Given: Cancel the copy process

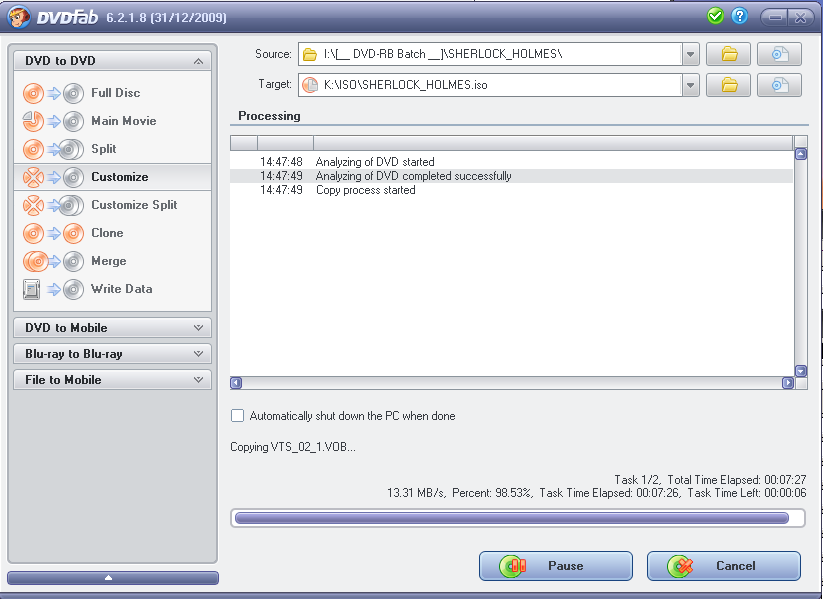Looking at the screenshot, I should [724, 566].
